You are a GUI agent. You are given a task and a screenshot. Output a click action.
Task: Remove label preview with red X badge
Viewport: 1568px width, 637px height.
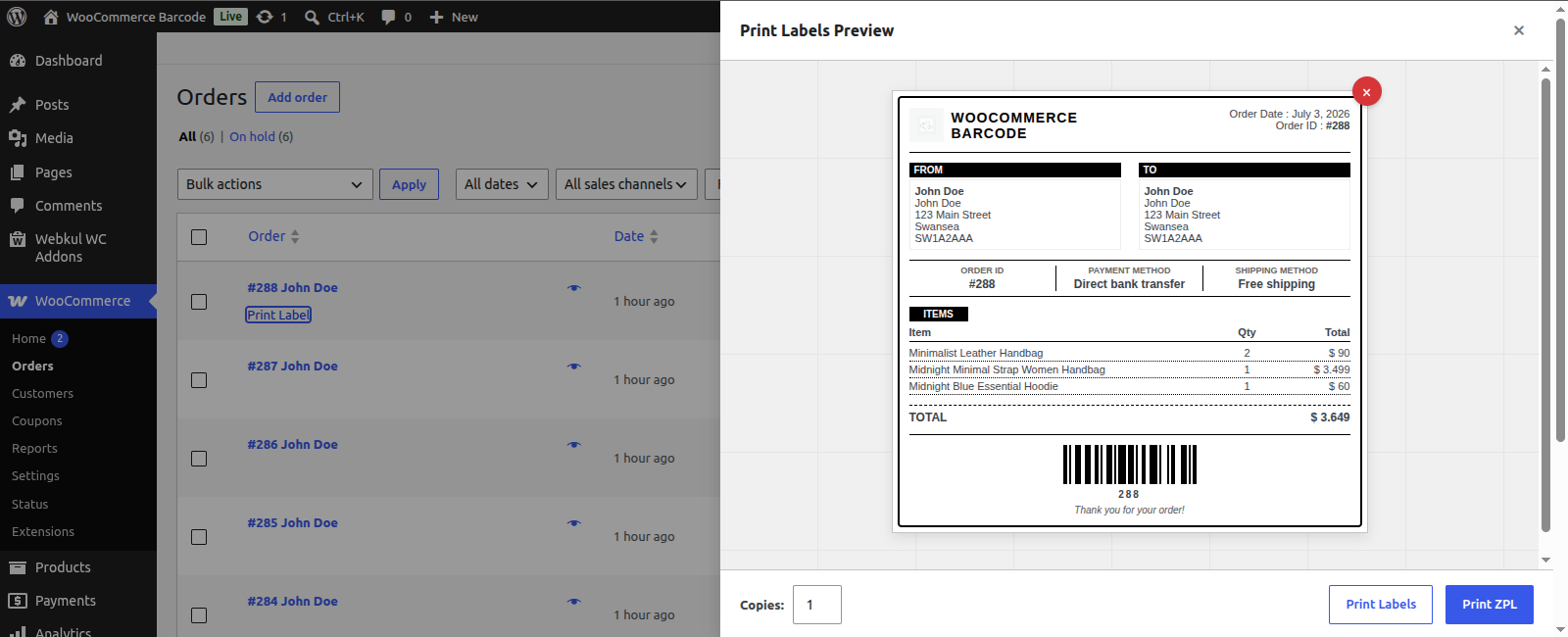(x=1366, y=91)
